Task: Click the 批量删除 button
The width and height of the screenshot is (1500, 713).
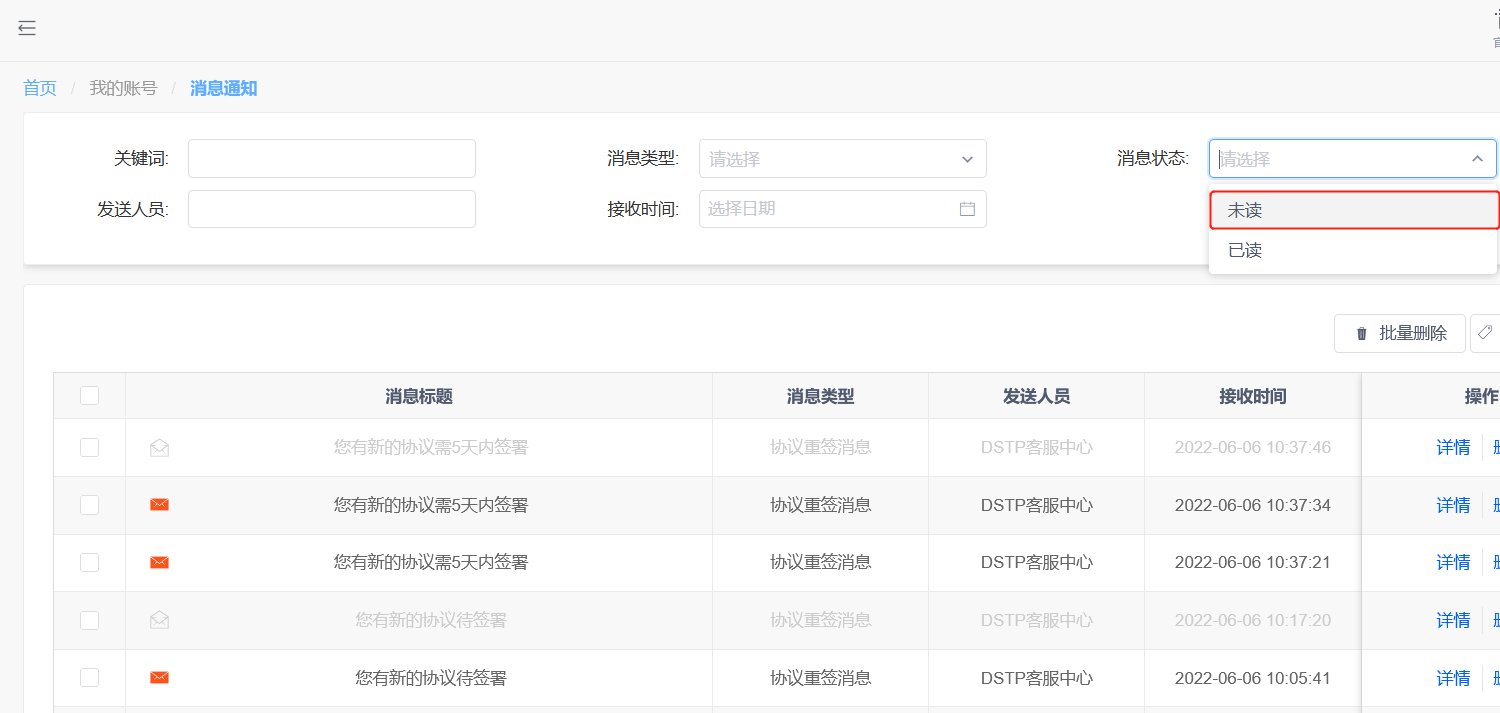Action: point(1400,333)
